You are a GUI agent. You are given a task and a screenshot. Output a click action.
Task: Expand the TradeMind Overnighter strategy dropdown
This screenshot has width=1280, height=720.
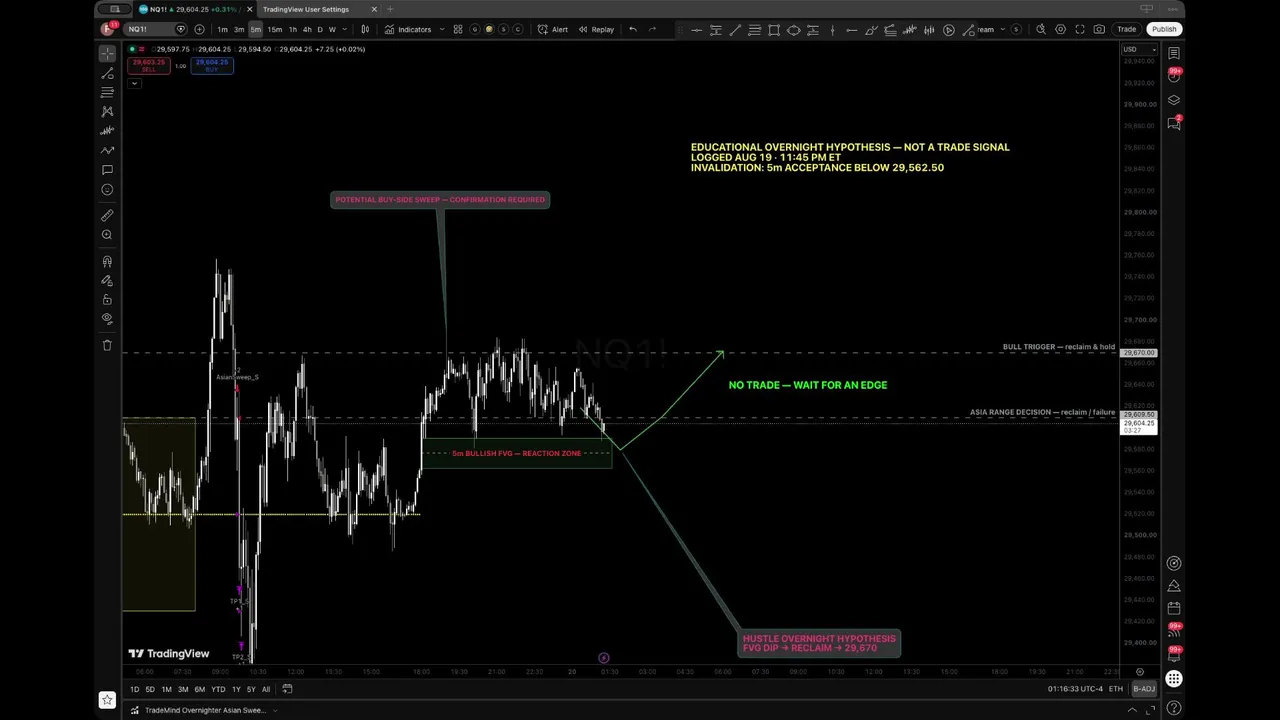point(276,710)
